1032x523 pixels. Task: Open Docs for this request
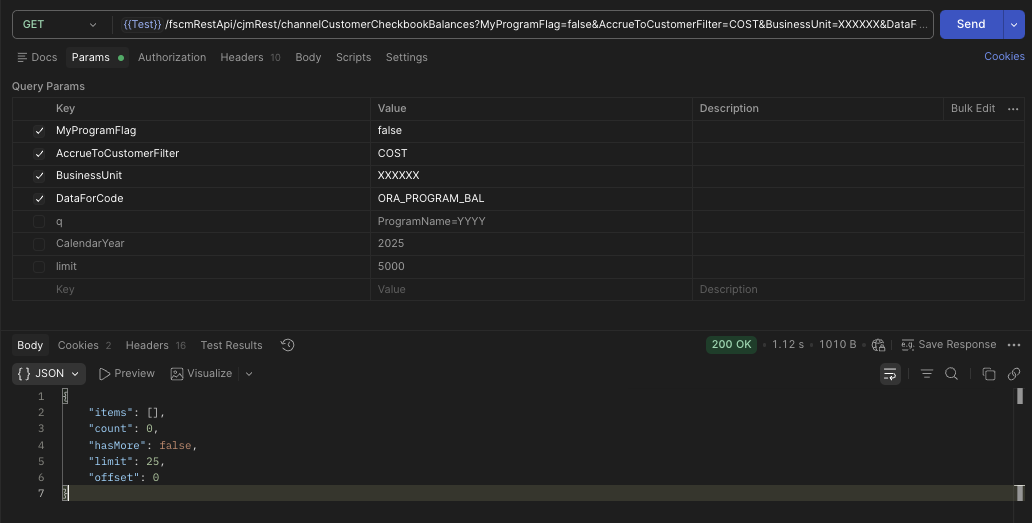[x=38, y=57]
